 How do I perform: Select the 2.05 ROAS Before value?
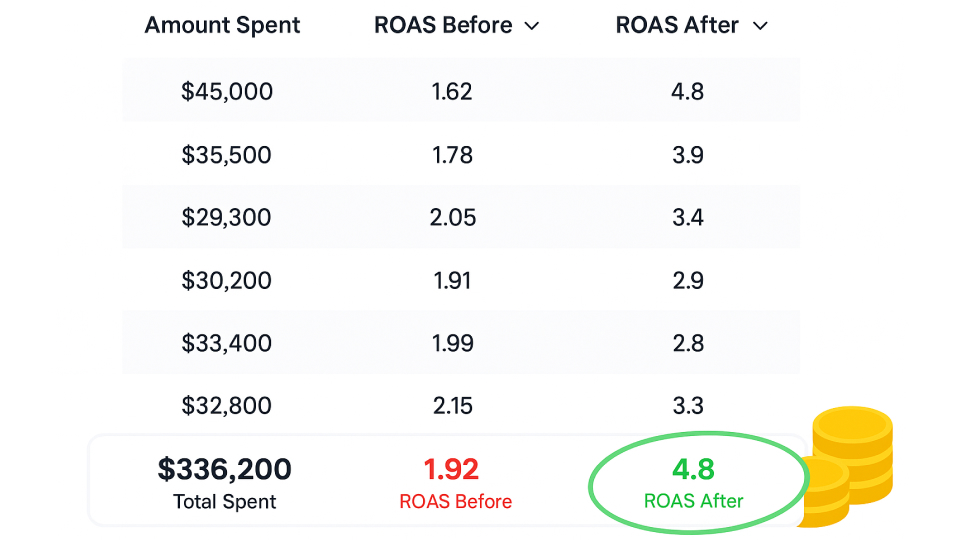[x=452, y=217]
